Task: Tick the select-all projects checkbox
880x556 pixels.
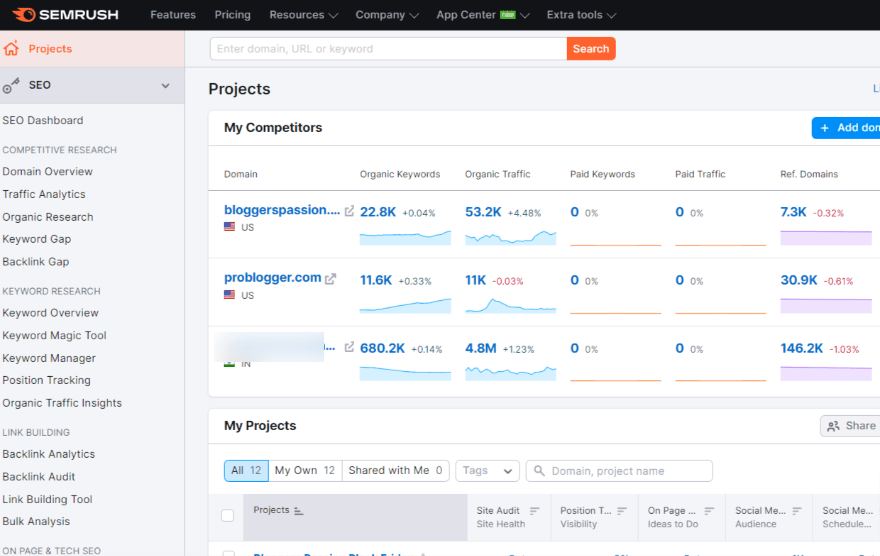Action: (x=227, y=515)
